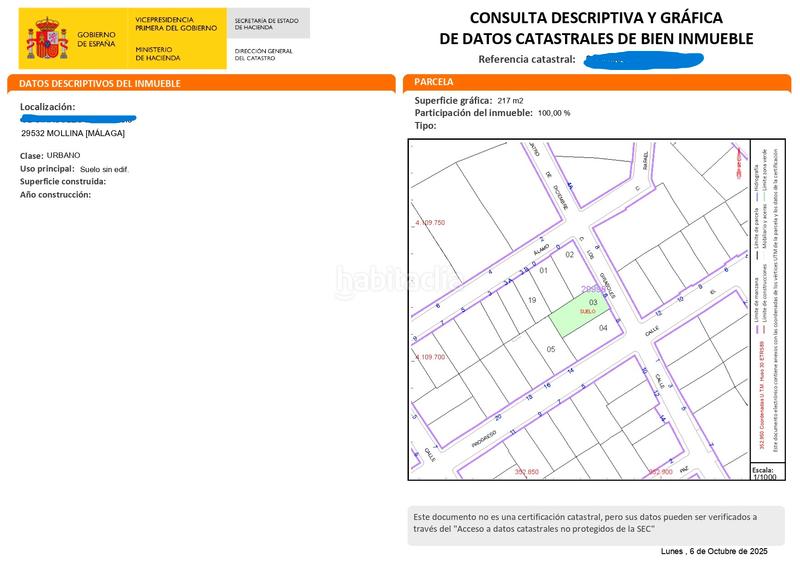
Task: Click the 'Tipo:' label
Action: (x=426, y=126)
